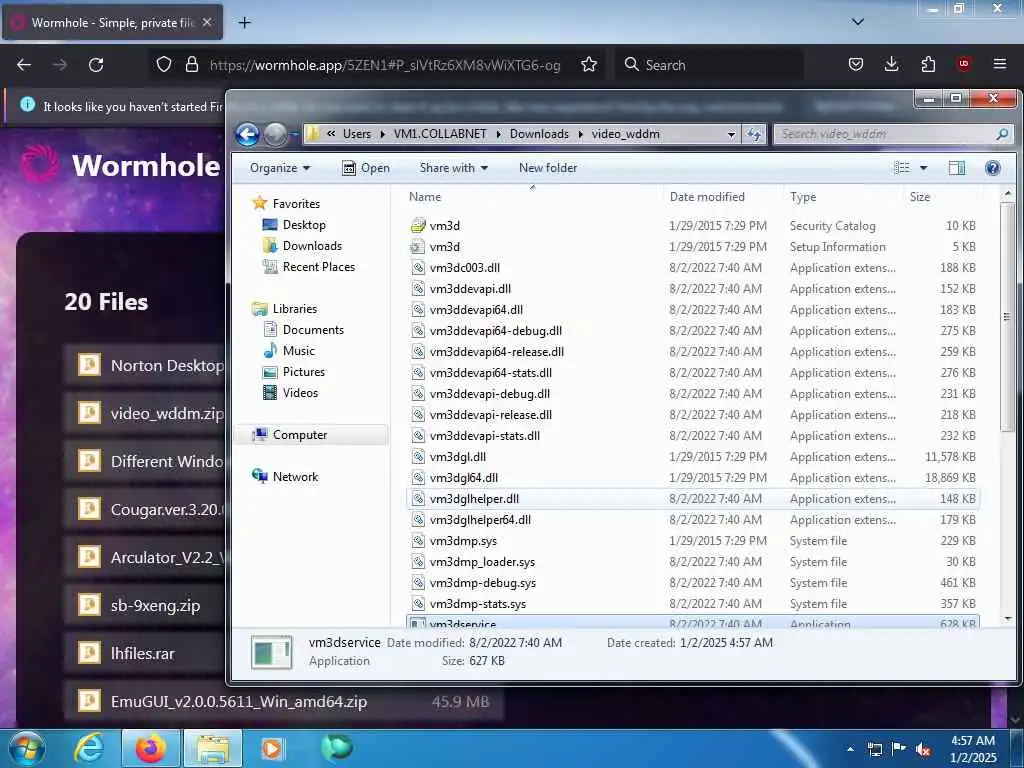The image size is (1024, 768).
Task: Open Explorer help question mark icon
Action: pyautogui.click(x=993, y=168)
